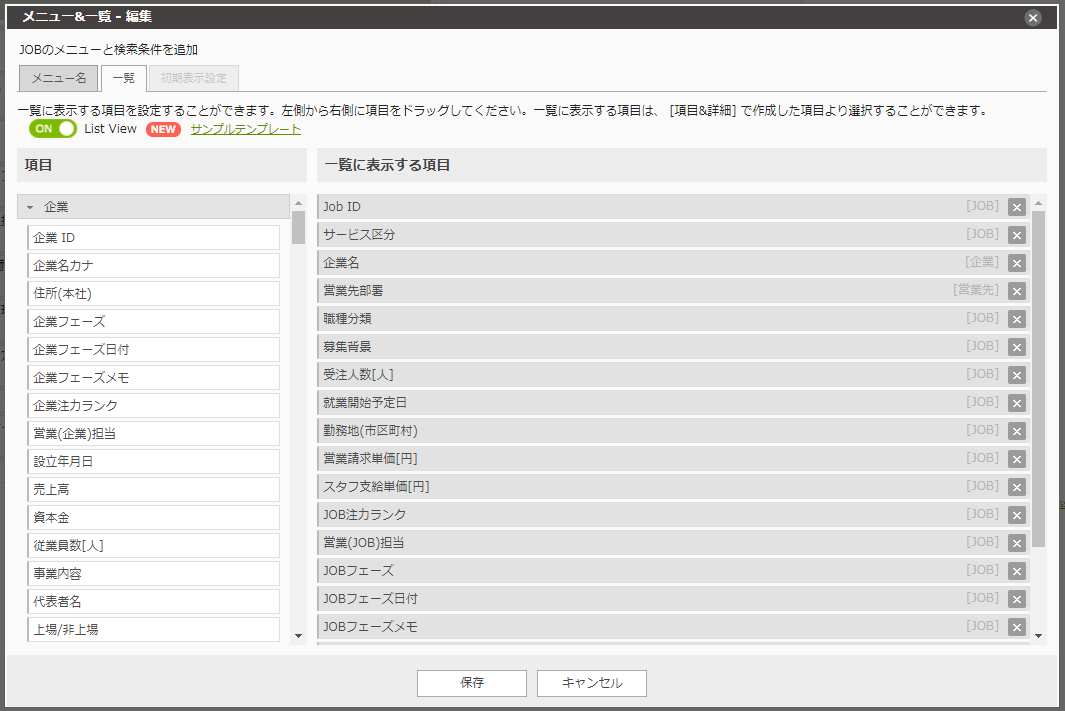Screen dimensions: 1065x711
Task: Turn off the List View switch
Action: click(52, 129)
